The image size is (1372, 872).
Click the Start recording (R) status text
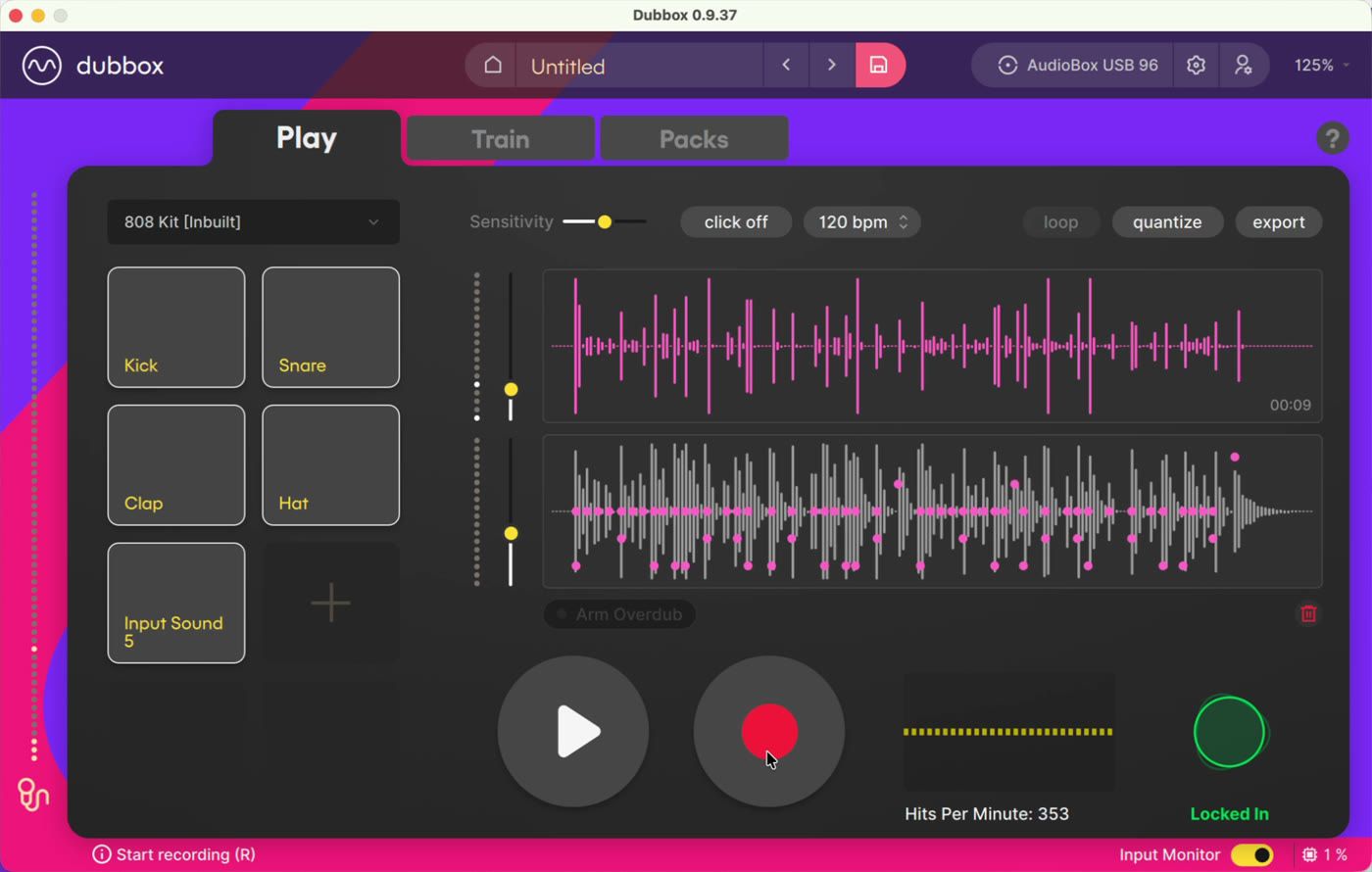point(185,854)
